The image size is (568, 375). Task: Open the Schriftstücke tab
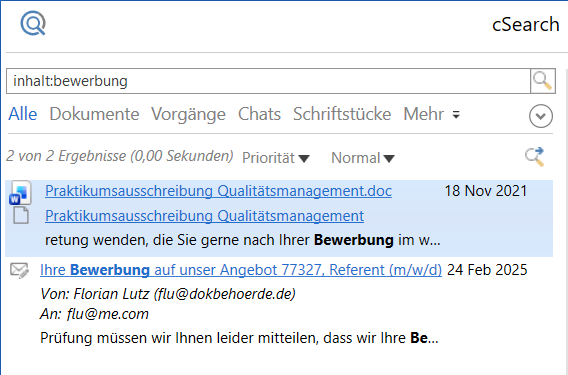tap(342, 114)
